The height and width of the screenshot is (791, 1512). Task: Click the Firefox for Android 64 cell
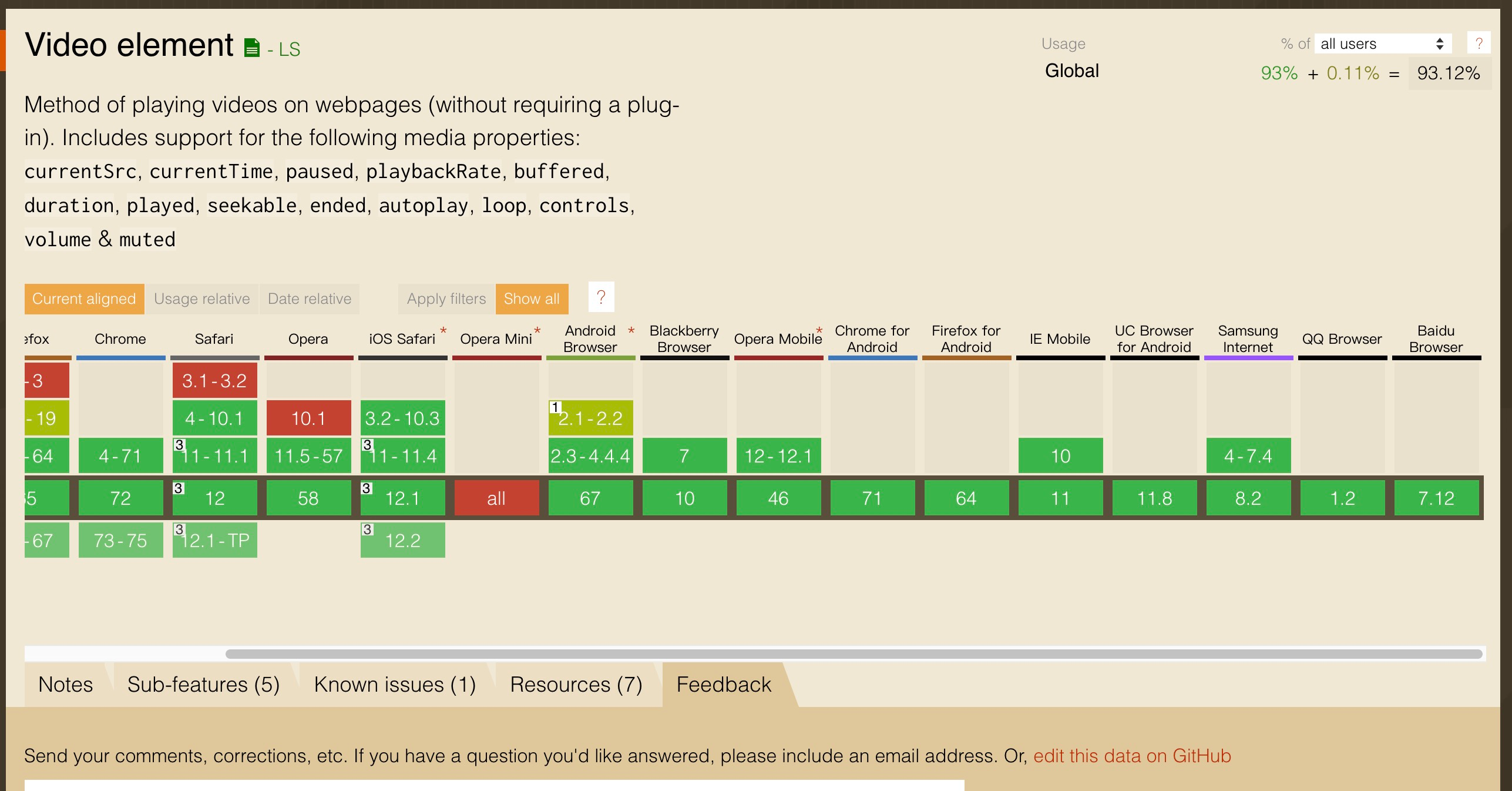(967, 498)
